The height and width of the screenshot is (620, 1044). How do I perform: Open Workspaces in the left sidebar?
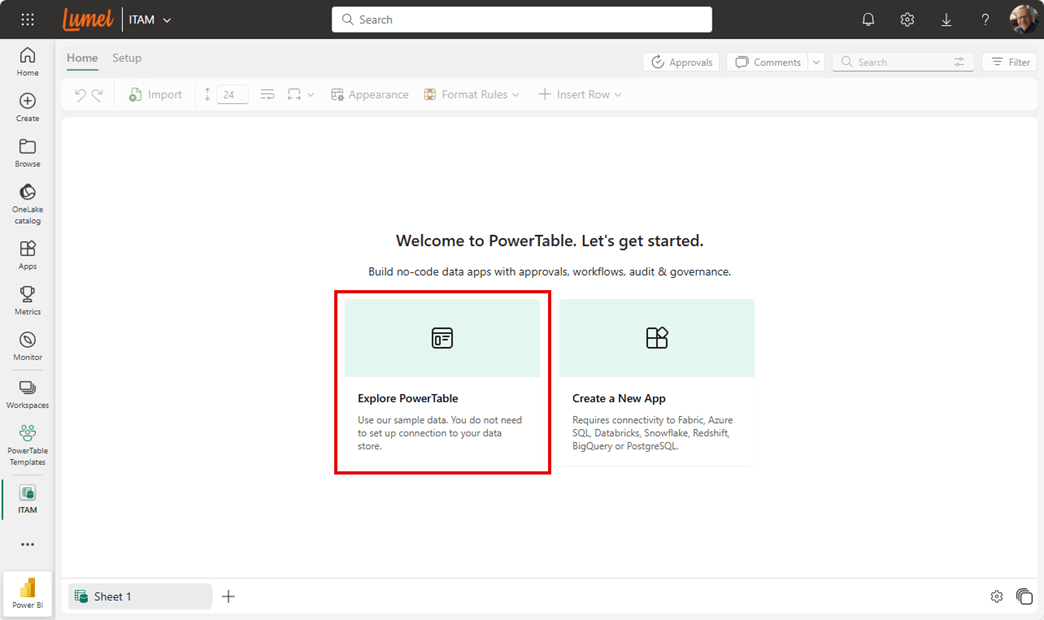click(27, 392)
